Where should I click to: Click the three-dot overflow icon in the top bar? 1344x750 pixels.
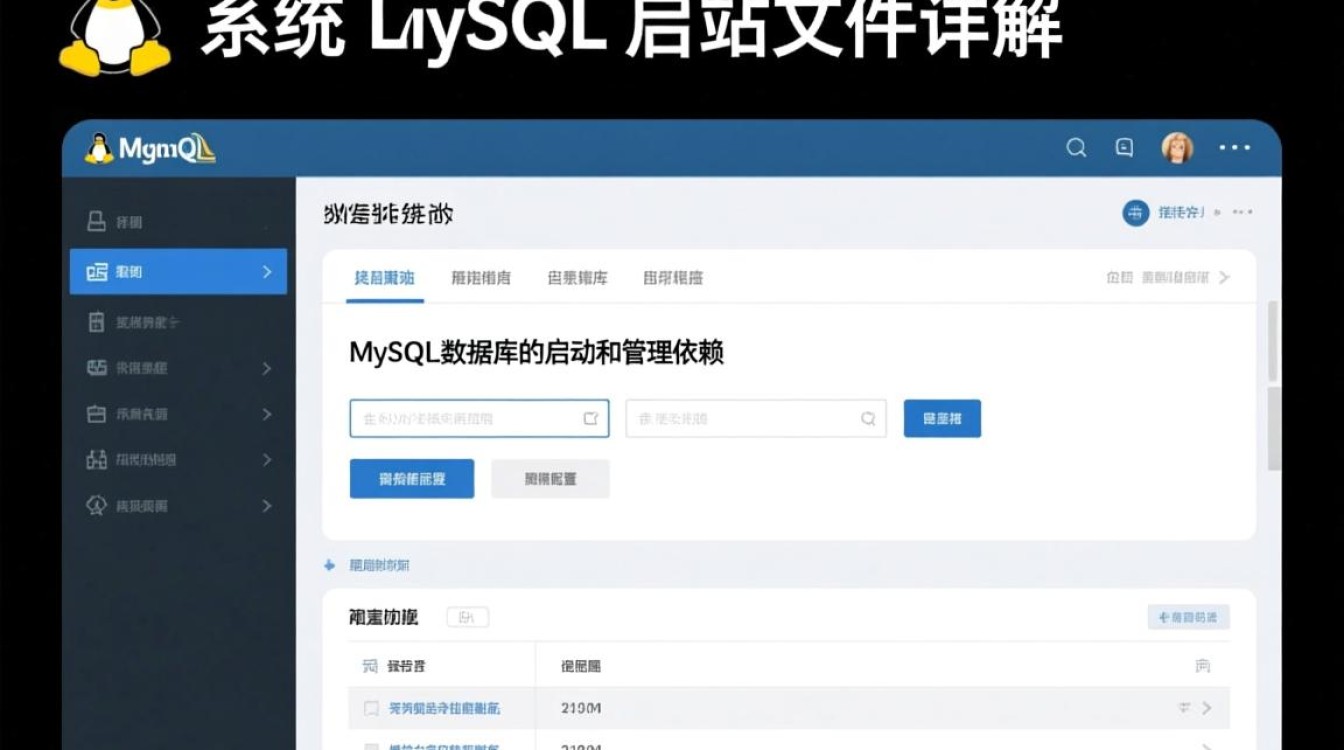click(x=1234, y=147)
